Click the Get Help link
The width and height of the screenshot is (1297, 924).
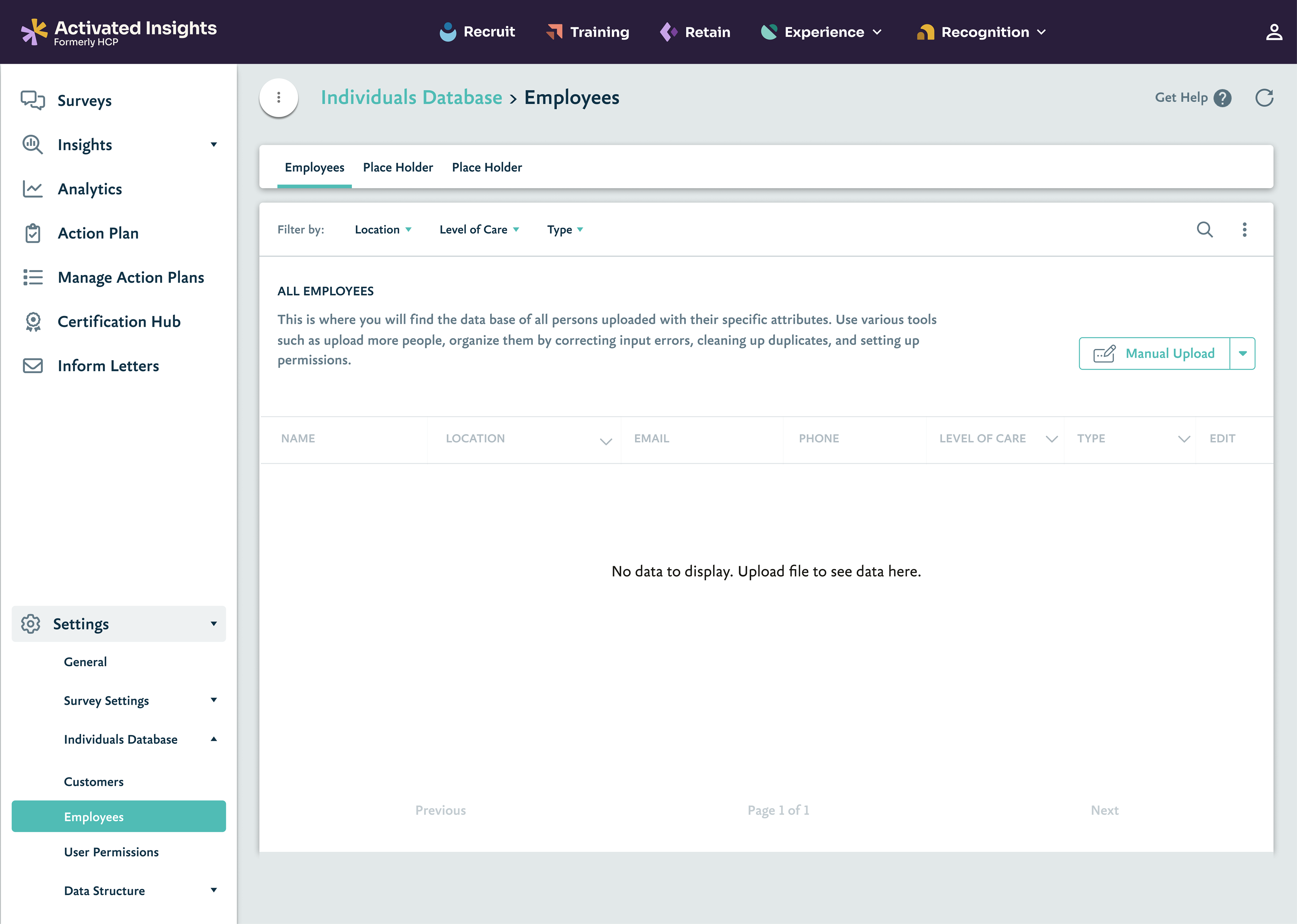tap(1181, 98)
